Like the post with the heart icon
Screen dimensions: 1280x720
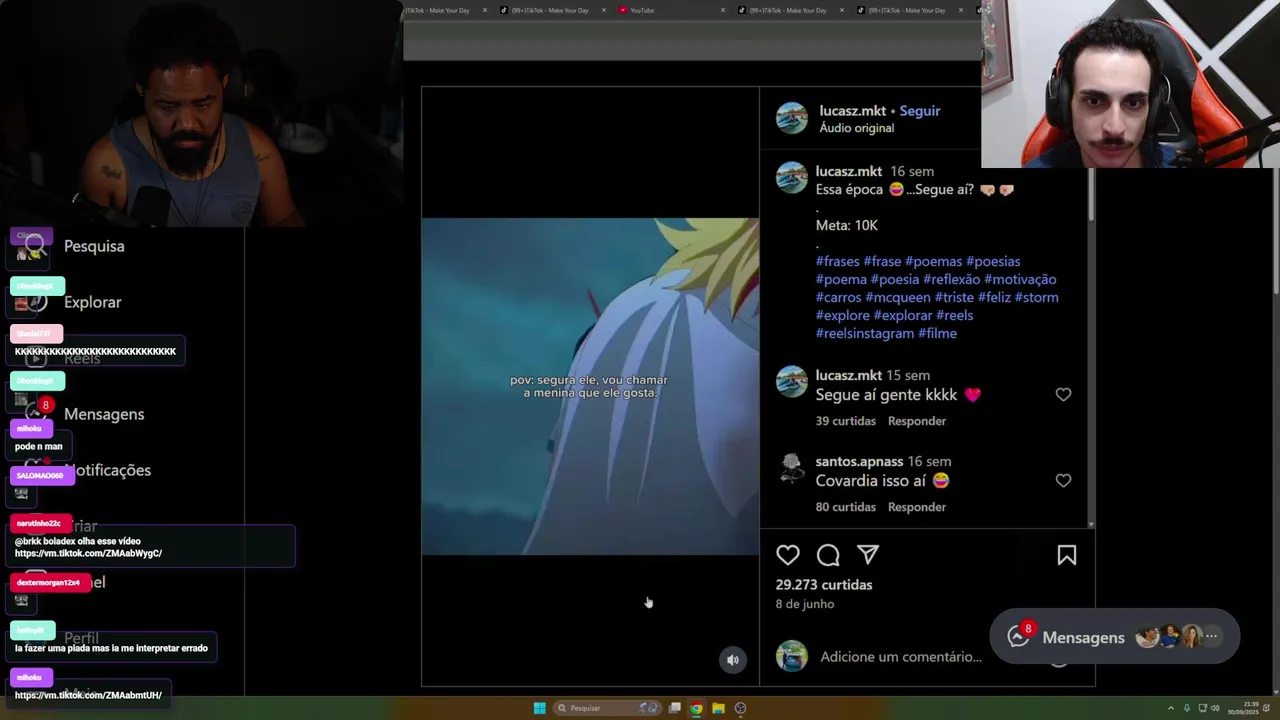[x=788, y=555]
